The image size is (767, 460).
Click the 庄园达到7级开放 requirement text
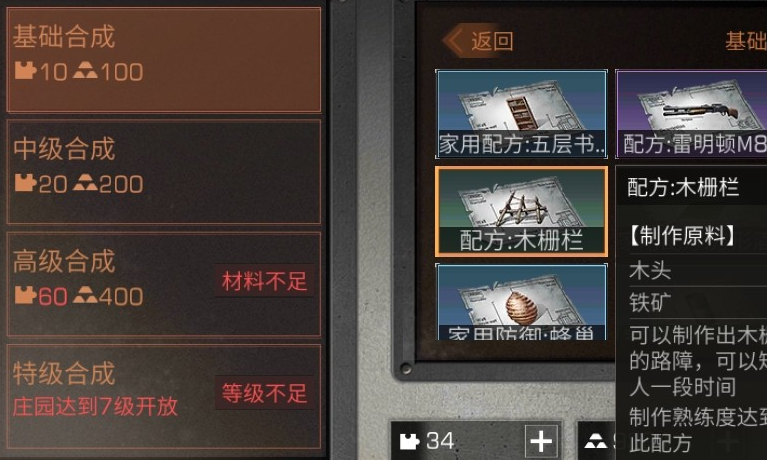pyautogui.click(x=95, y=407)
